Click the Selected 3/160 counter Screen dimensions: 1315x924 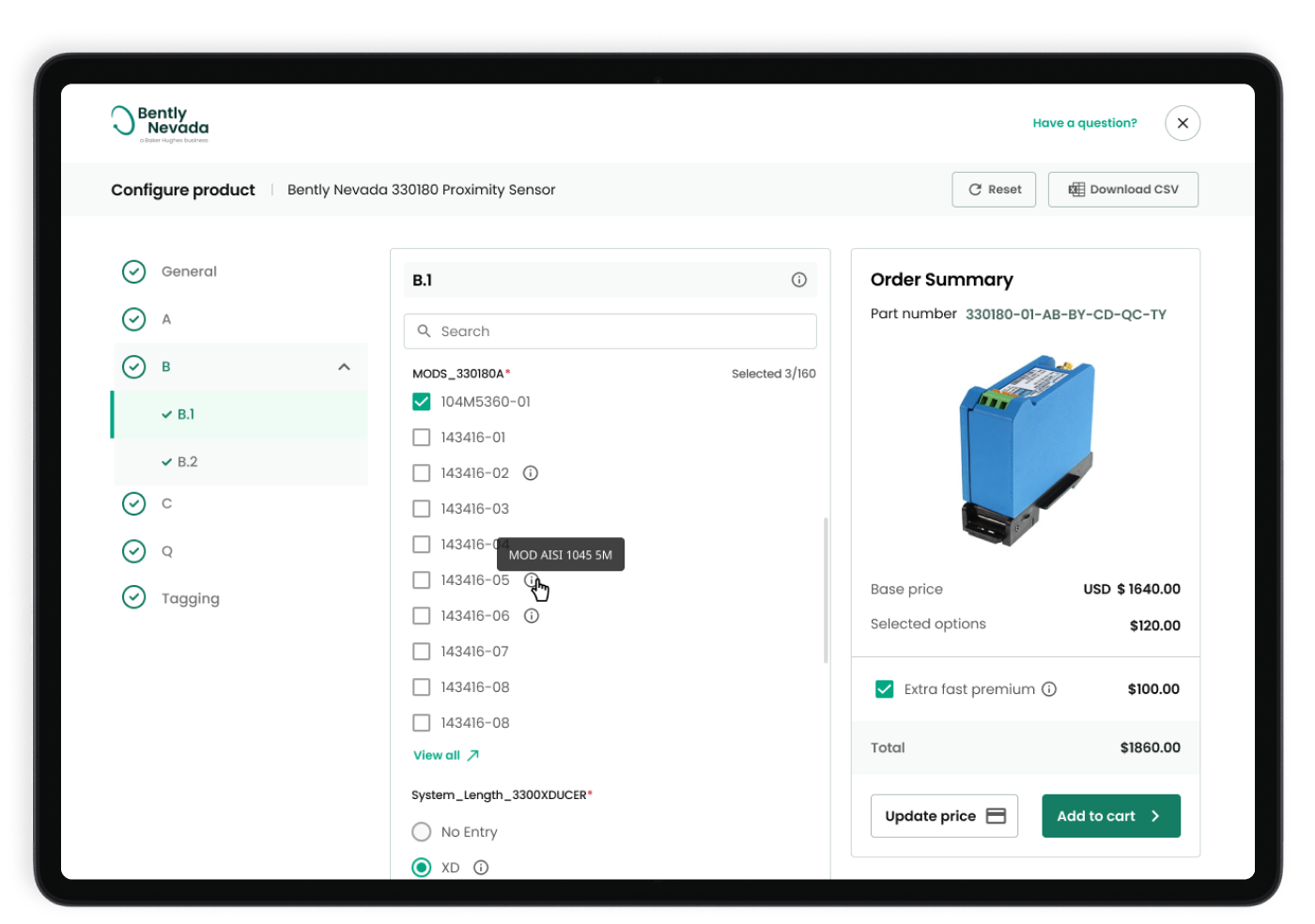pyautogui.click(x=774, y=374)
